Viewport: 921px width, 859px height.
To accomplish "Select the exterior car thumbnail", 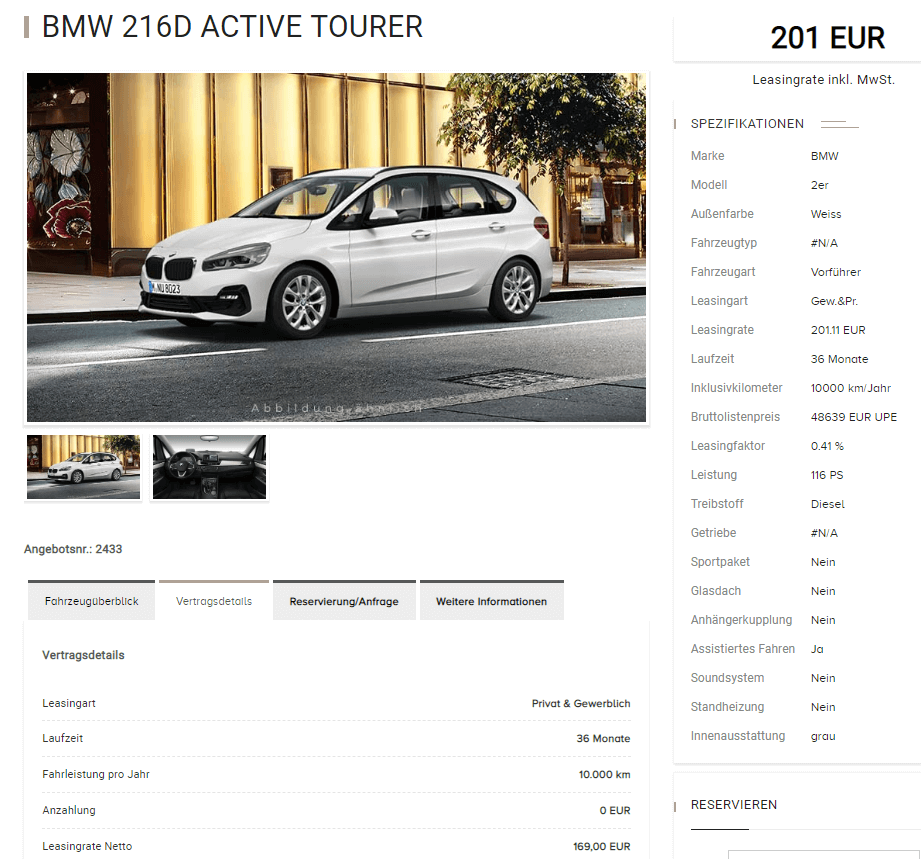I will click(x=83, y=467).
